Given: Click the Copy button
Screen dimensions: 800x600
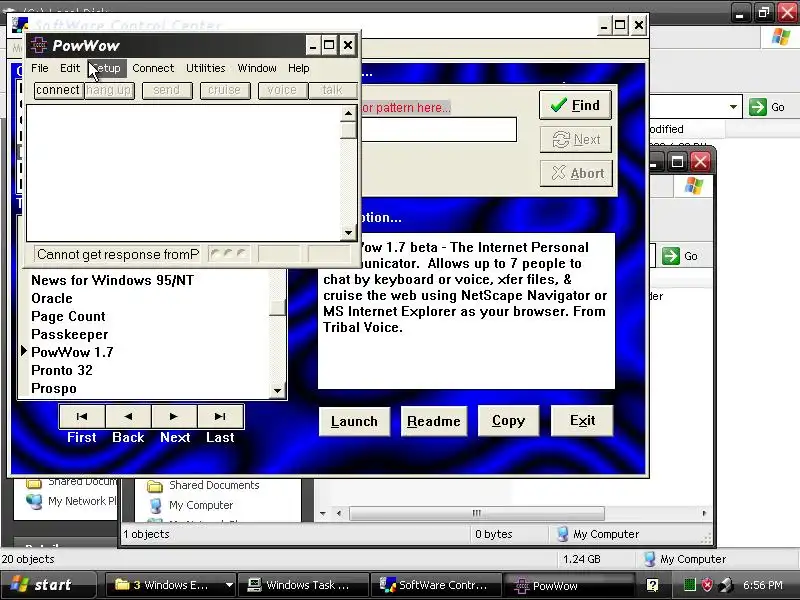Looking at the screenshot, I should point(508,421).
